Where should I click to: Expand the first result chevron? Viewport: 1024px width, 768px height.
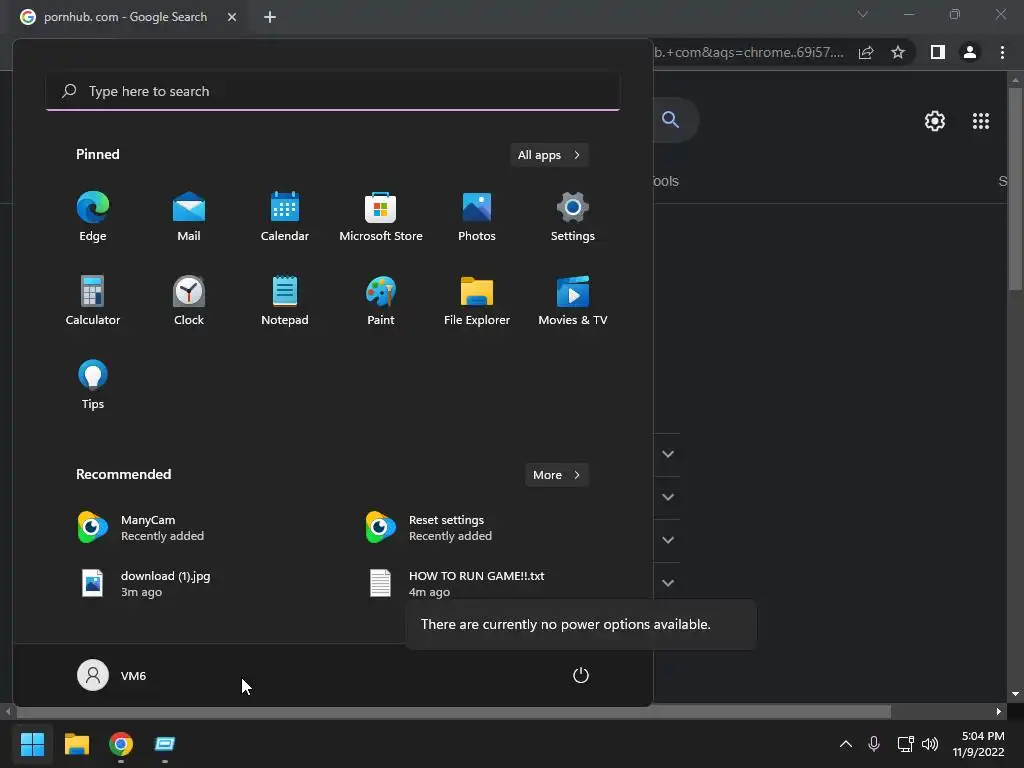[668, 454]
